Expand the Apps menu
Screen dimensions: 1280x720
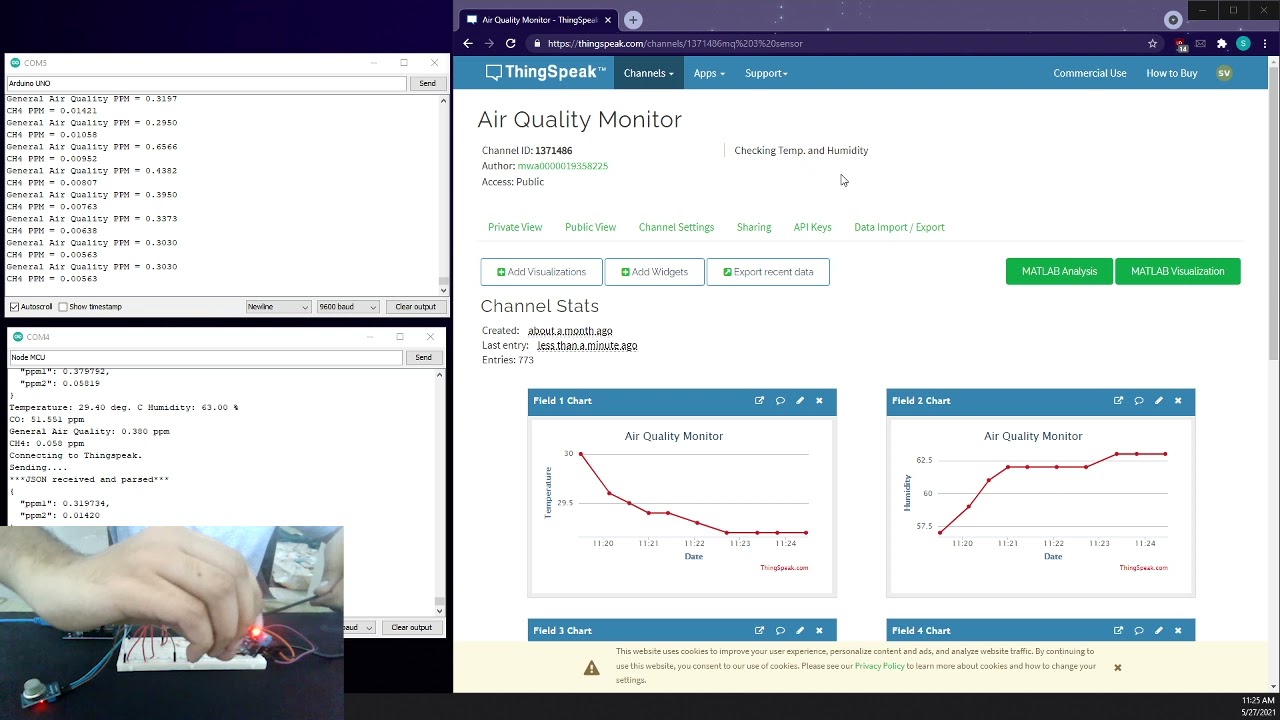pos(709,73)
